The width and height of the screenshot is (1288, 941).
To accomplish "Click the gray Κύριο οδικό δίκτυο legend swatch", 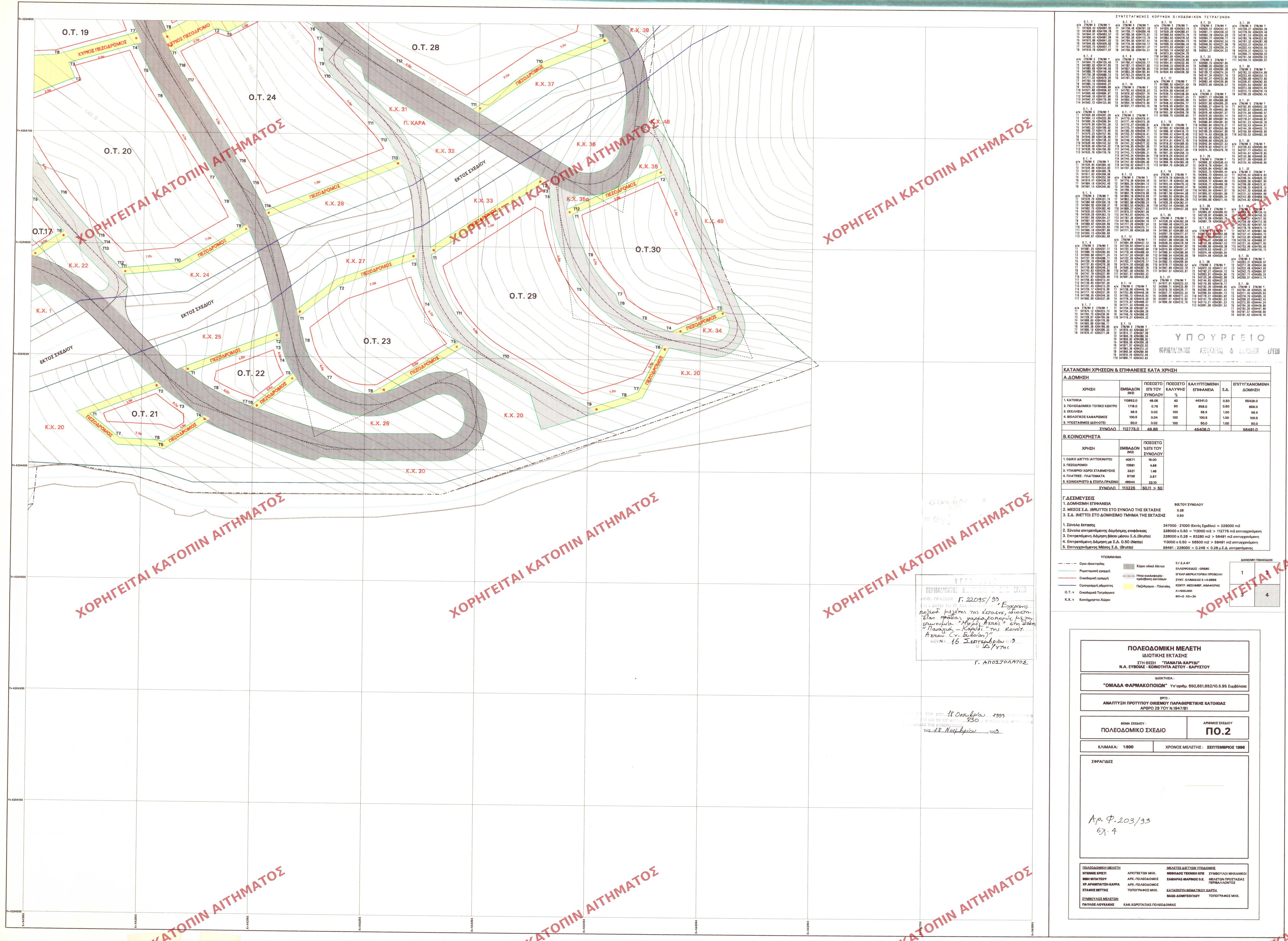I will pos(1129,567).
